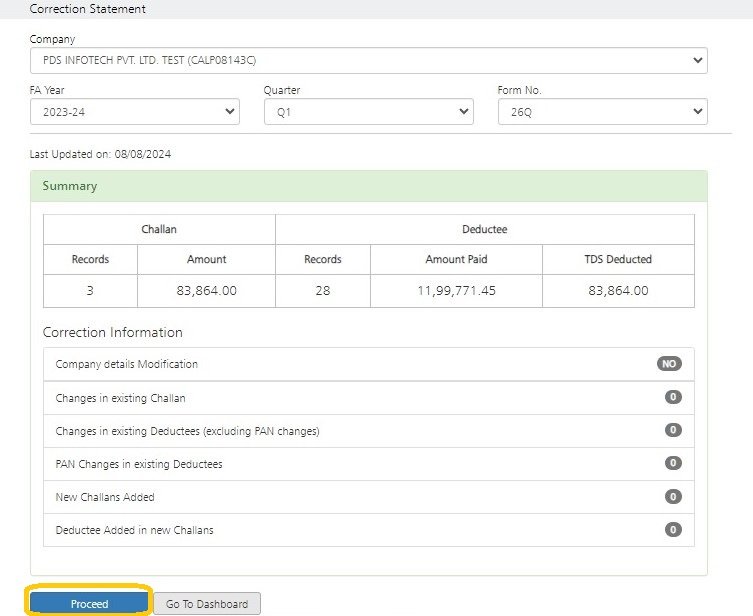Click New Challans Added row
This screenshot has width=753, height=616.
(368, 497)
